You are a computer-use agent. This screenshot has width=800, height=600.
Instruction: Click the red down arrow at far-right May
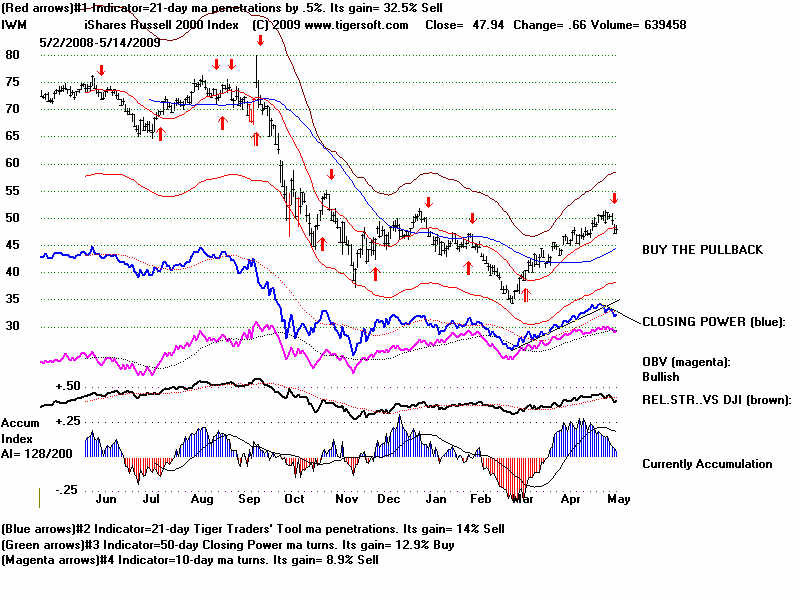(614, 199)
